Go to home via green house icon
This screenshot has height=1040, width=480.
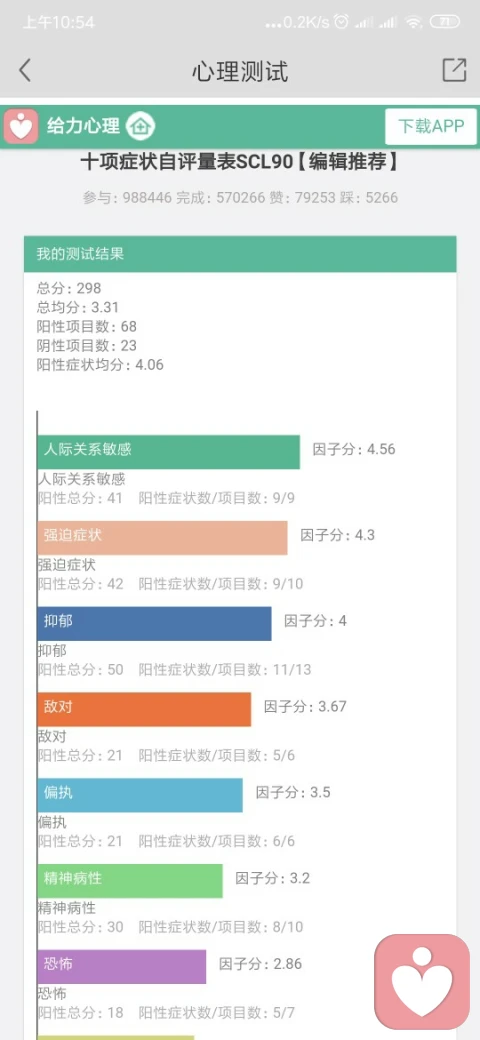coord(141,125)
